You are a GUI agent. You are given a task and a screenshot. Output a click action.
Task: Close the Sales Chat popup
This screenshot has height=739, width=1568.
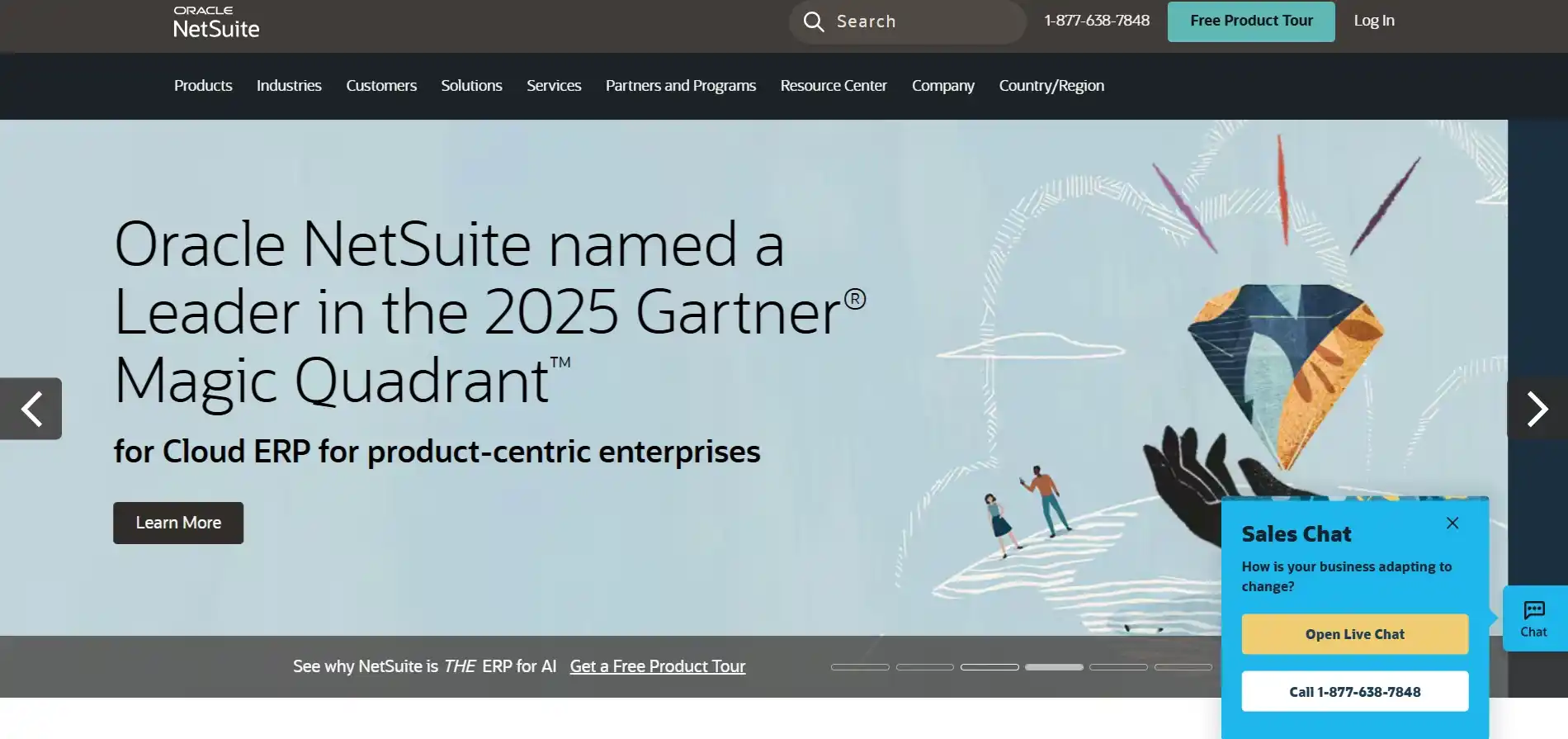tap(1452, 523)
